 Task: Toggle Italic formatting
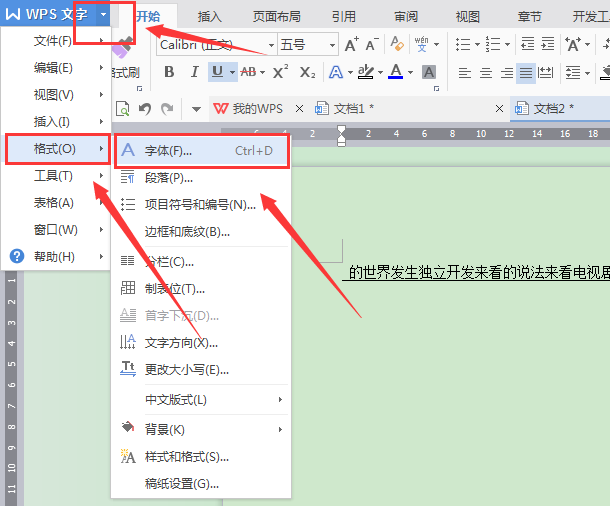click(x=194, y=72)
